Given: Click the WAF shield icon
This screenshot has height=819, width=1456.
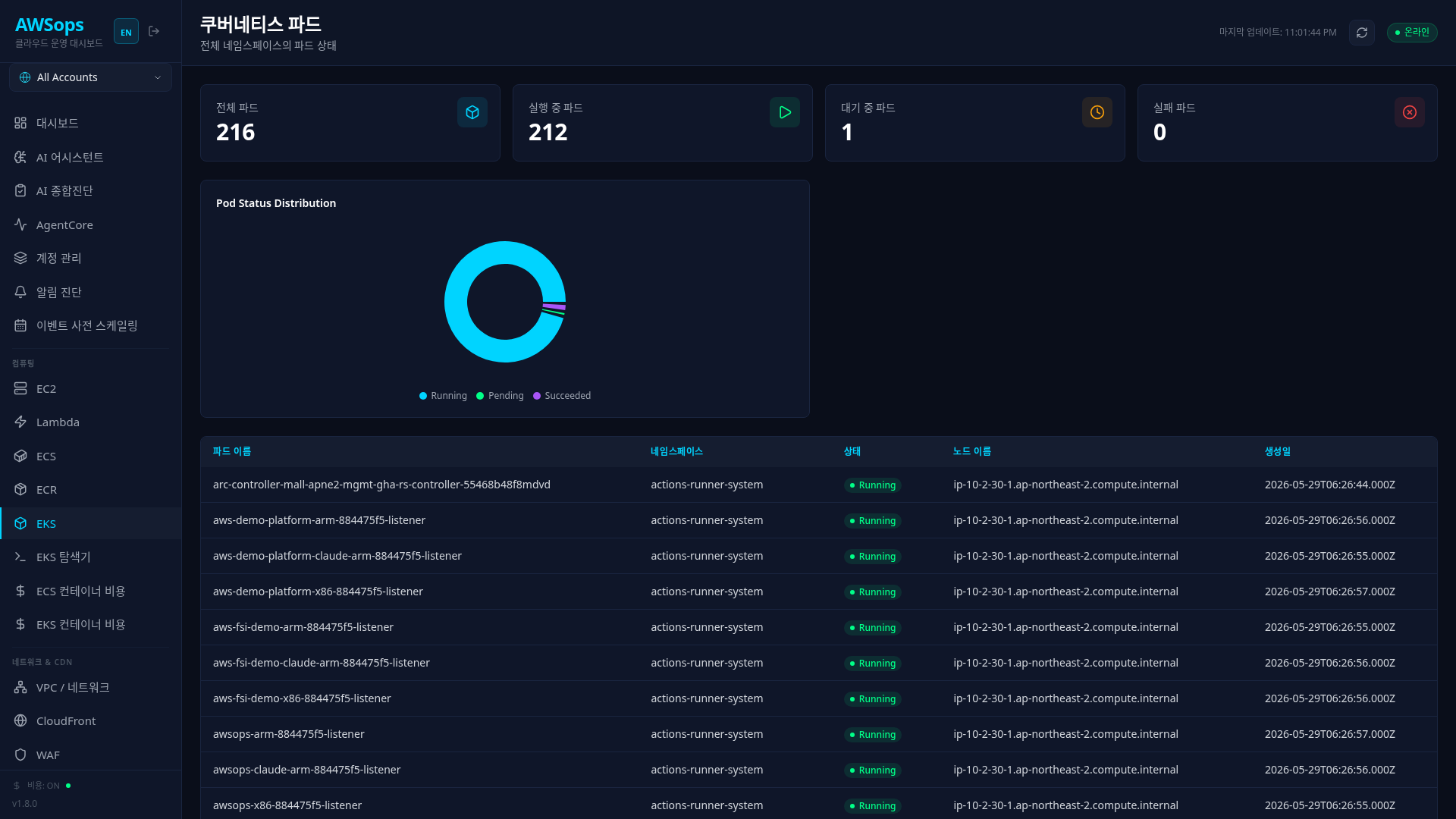Looking at the screenshot, I should click(20, 755).
